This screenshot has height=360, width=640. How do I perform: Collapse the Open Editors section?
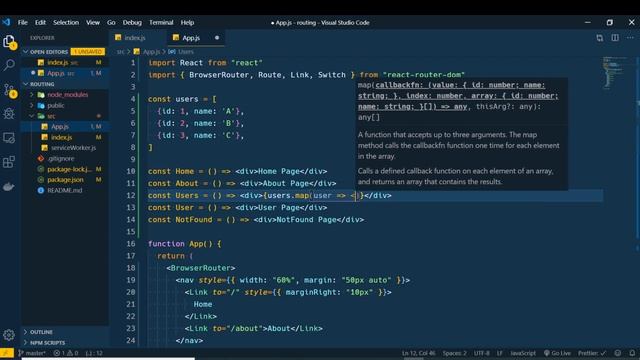[48, 52]
